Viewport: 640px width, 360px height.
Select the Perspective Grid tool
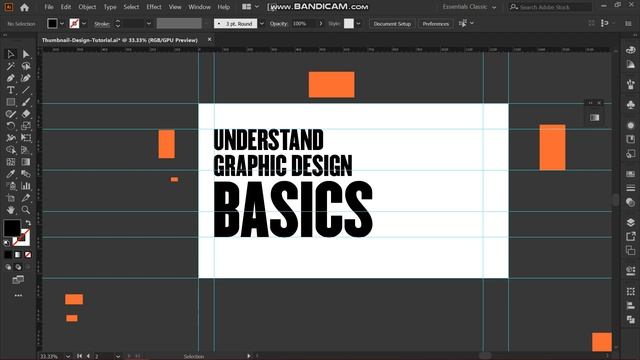coord(26,150)
